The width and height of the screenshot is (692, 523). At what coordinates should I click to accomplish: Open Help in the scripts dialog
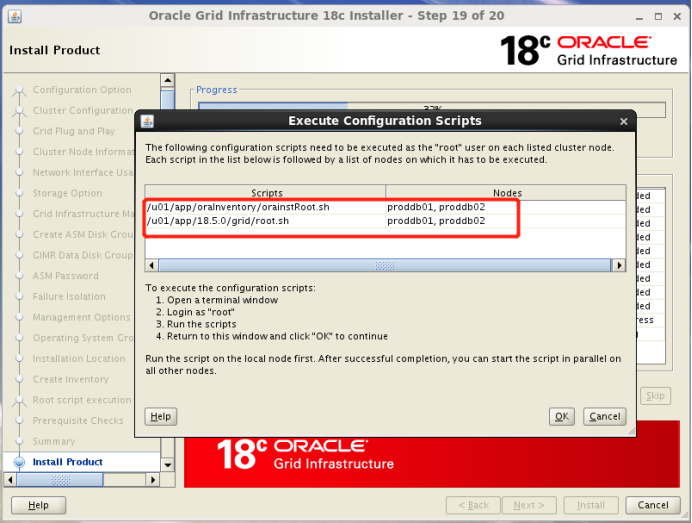pos(161,416)
